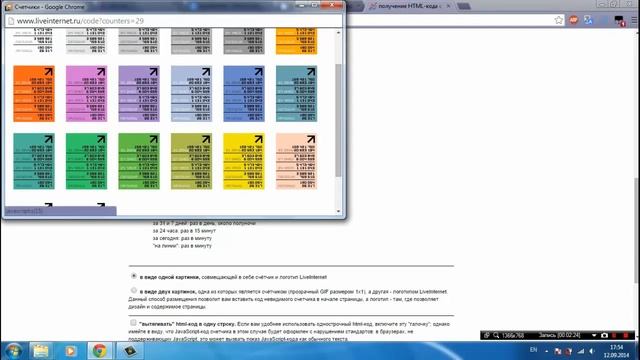Open the Windows Start menu

(x=14, y=351)
